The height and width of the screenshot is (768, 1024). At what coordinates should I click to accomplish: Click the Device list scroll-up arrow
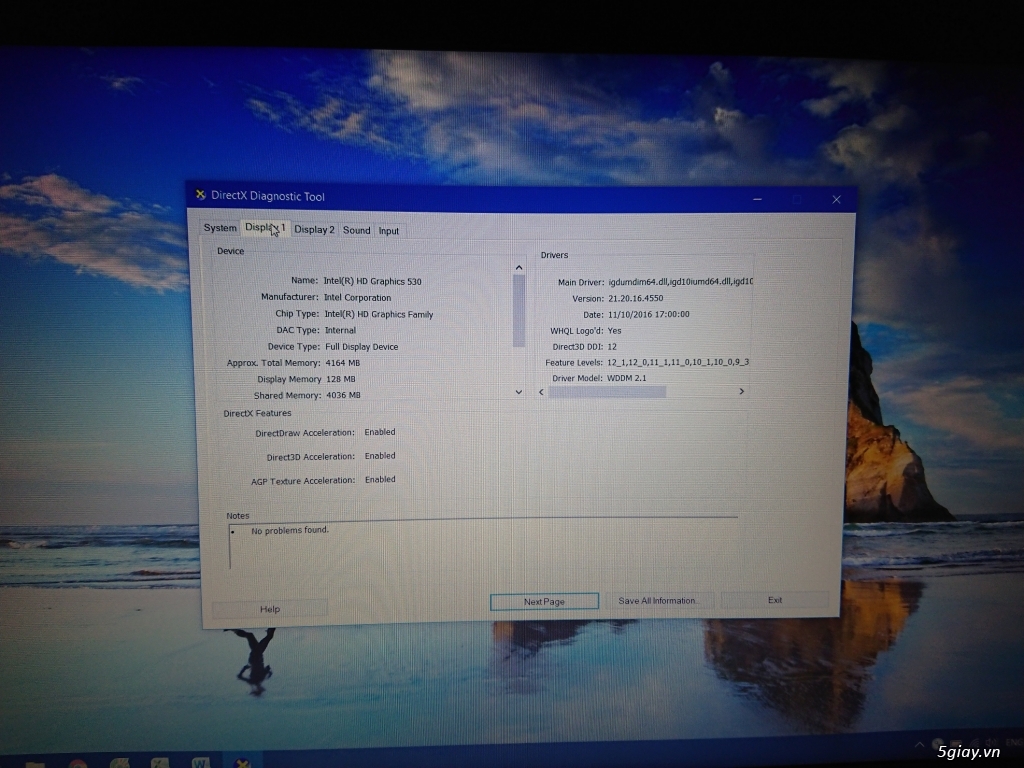pos(519,268)
